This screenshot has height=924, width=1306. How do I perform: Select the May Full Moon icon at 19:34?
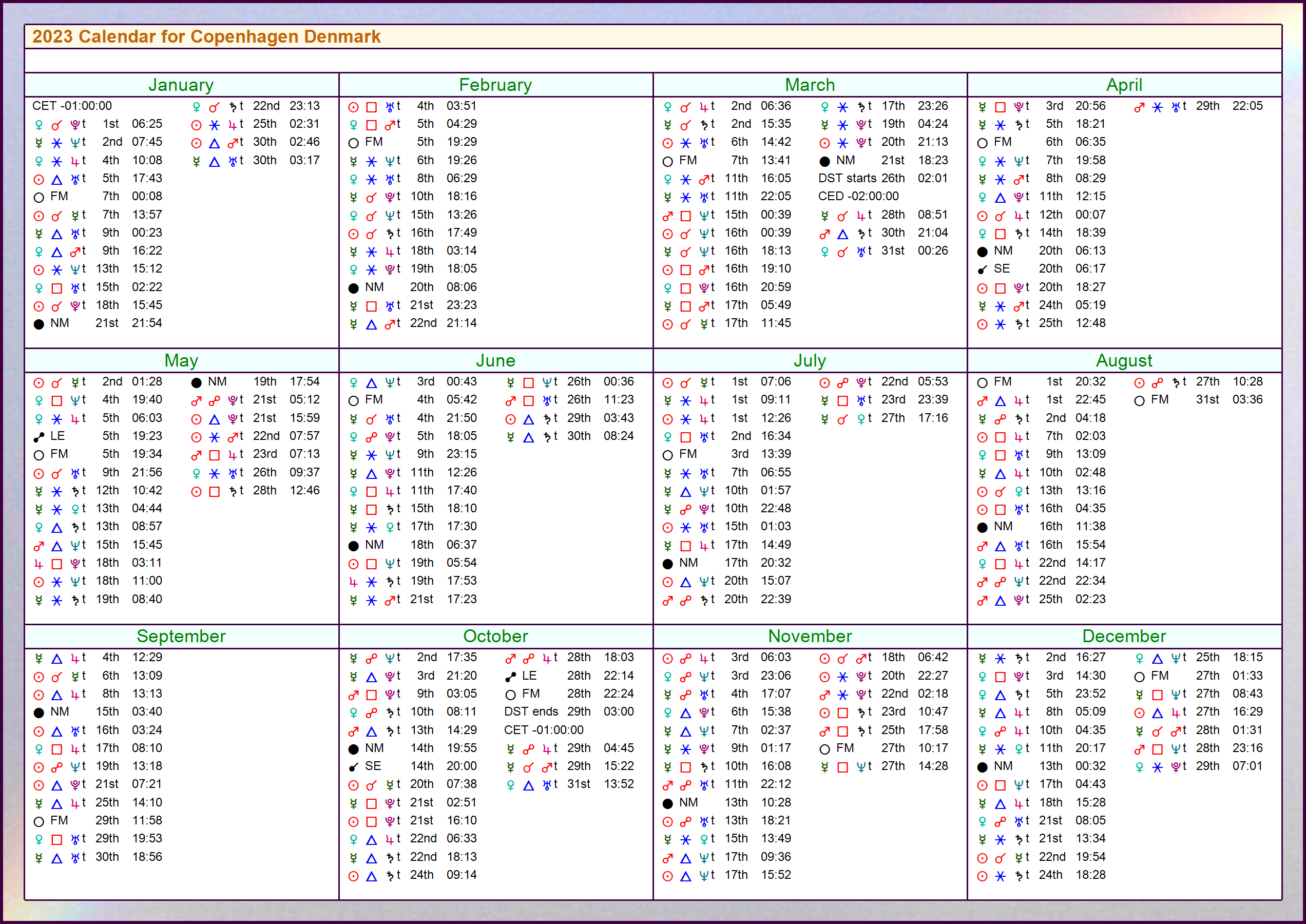(39, 455)
